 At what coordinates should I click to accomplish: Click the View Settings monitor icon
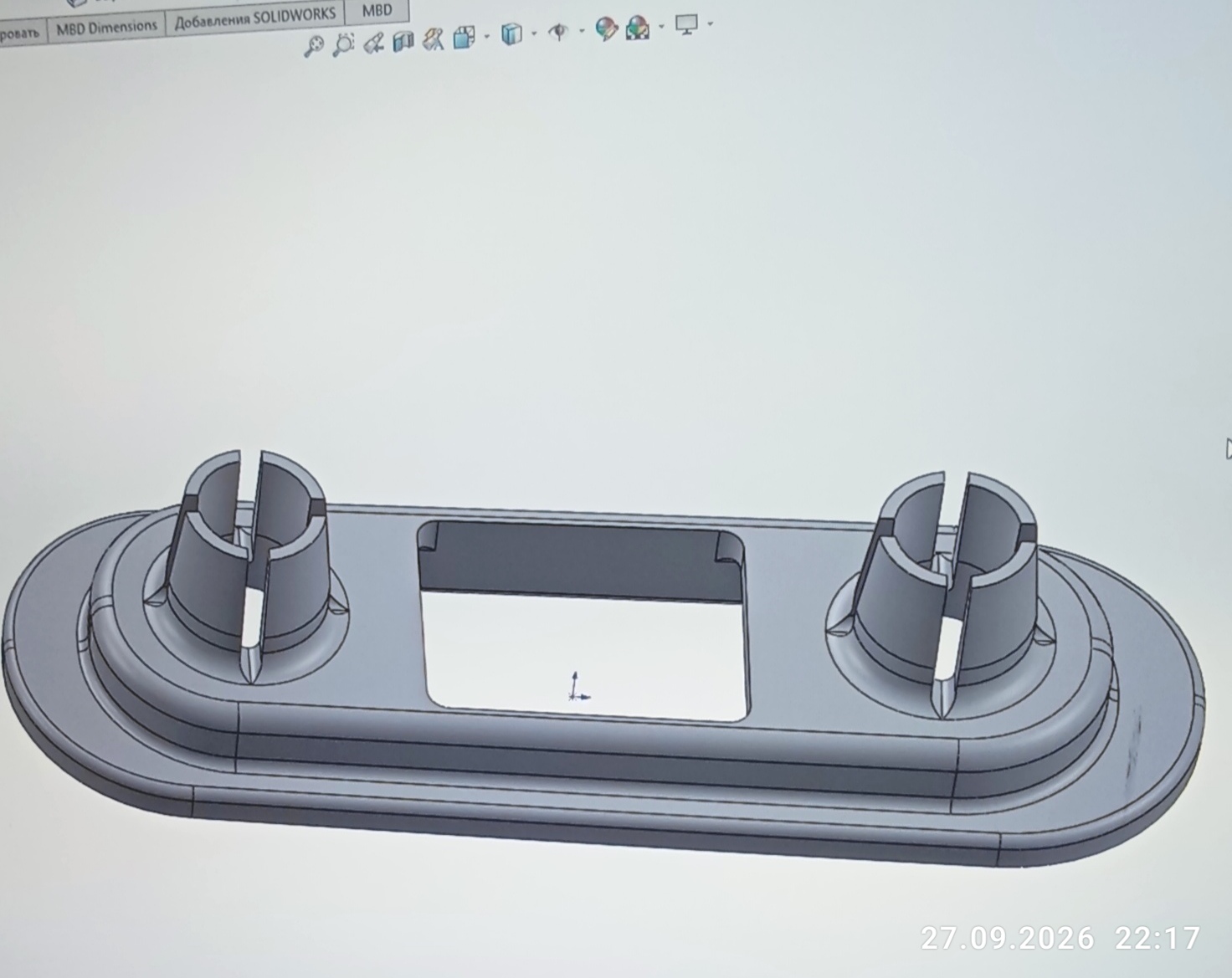(x=686, y=25)
